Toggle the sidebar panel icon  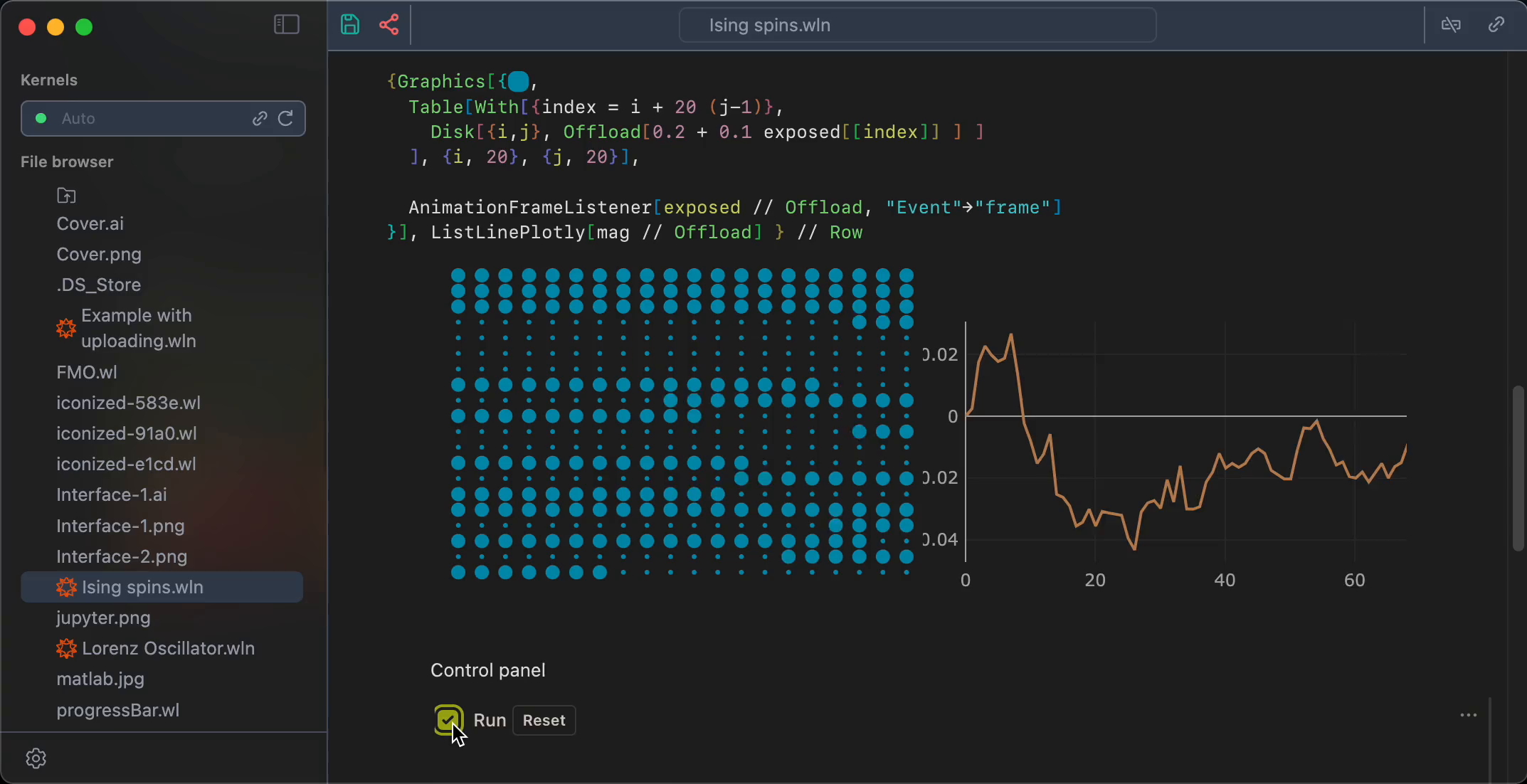pos(286,25)
